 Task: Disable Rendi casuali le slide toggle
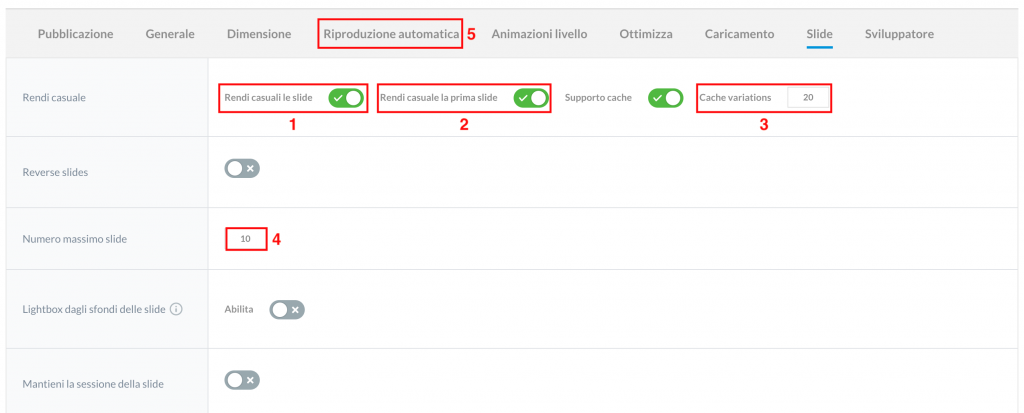point(345,98)
